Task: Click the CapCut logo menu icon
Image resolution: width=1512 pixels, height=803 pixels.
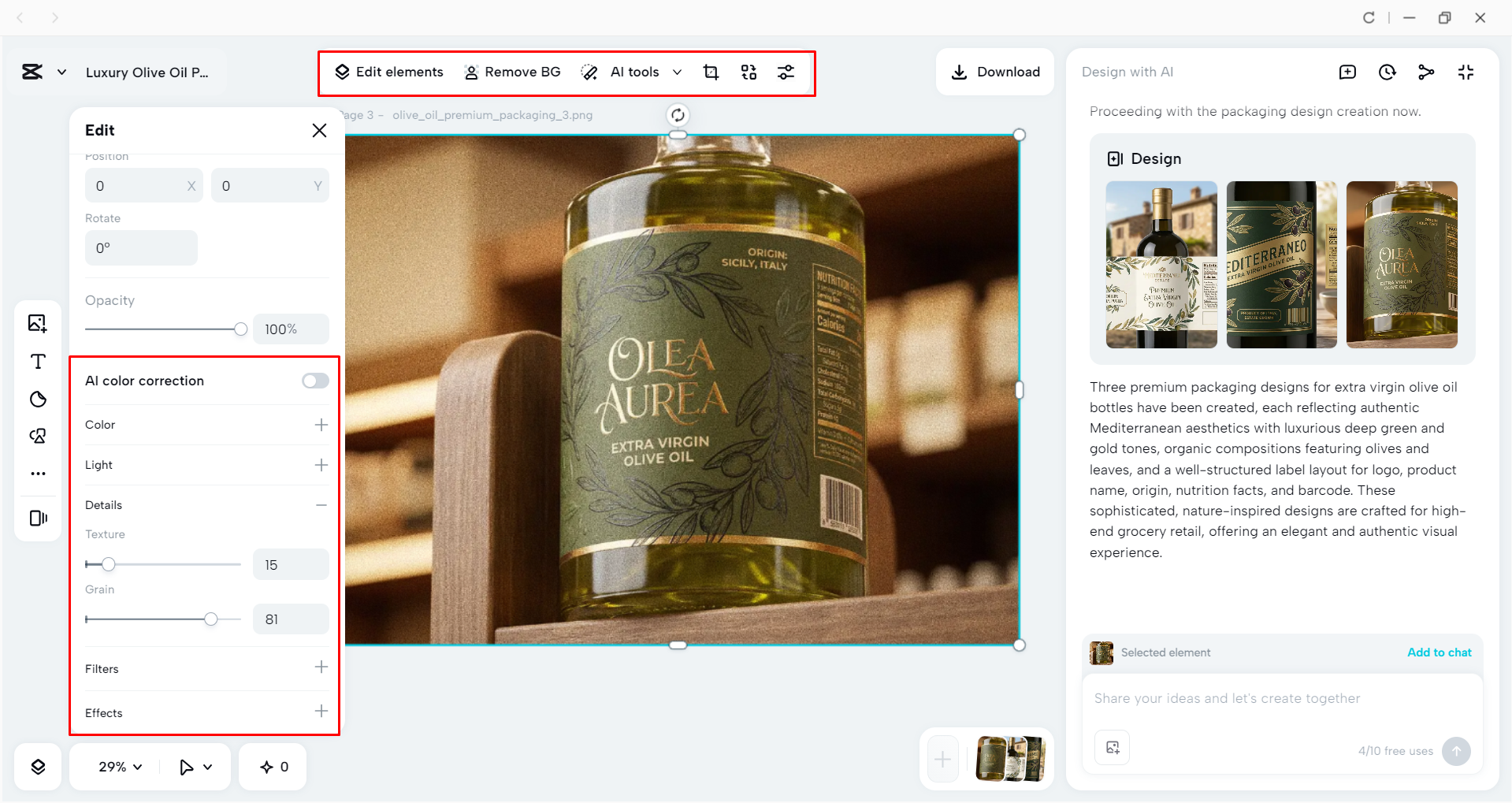Action: pos(32,72)
